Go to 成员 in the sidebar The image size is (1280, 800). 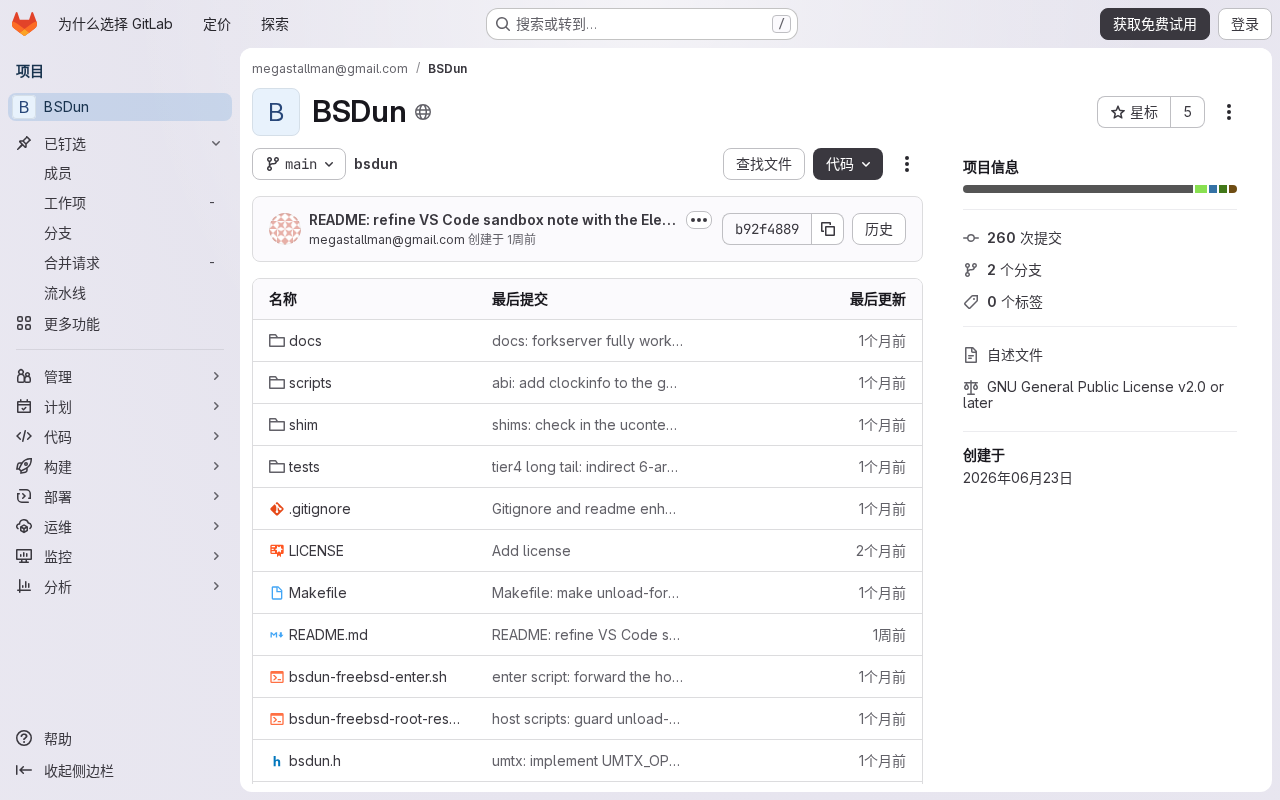pos(120,174)
